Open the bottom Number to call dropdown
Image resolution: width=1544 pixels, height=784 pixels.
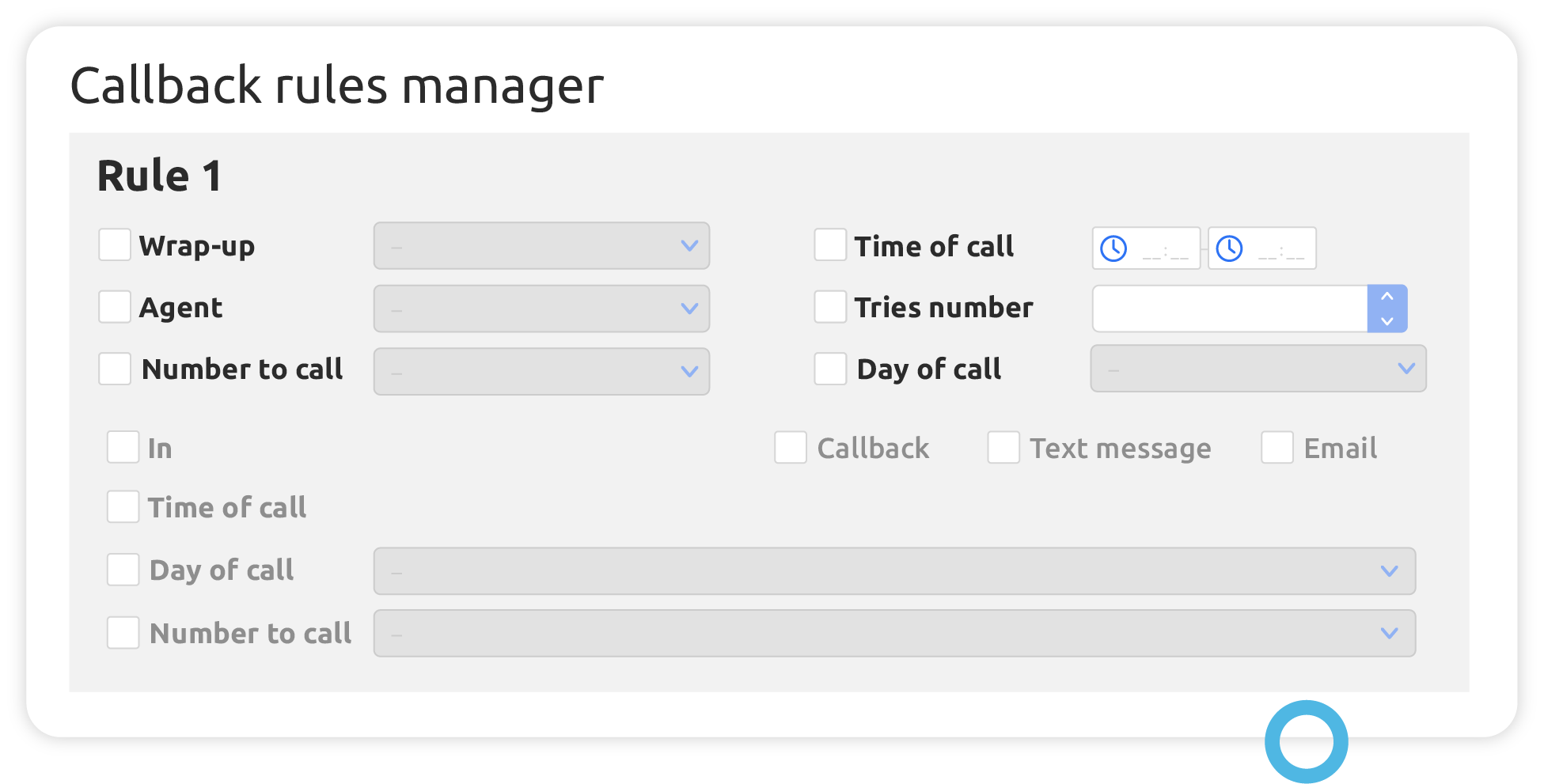[894, 633]
